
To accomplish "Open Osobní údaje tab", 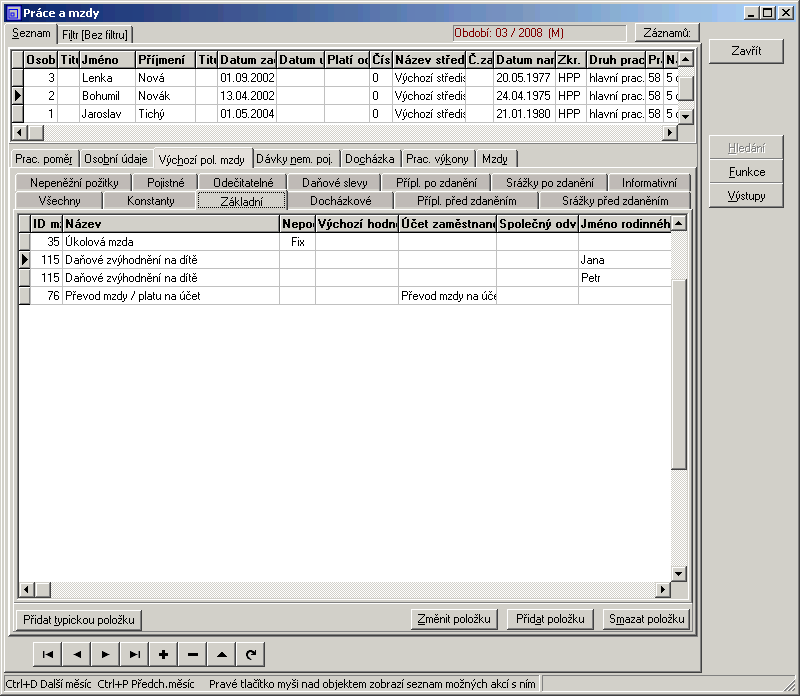I will click(116, 159).
